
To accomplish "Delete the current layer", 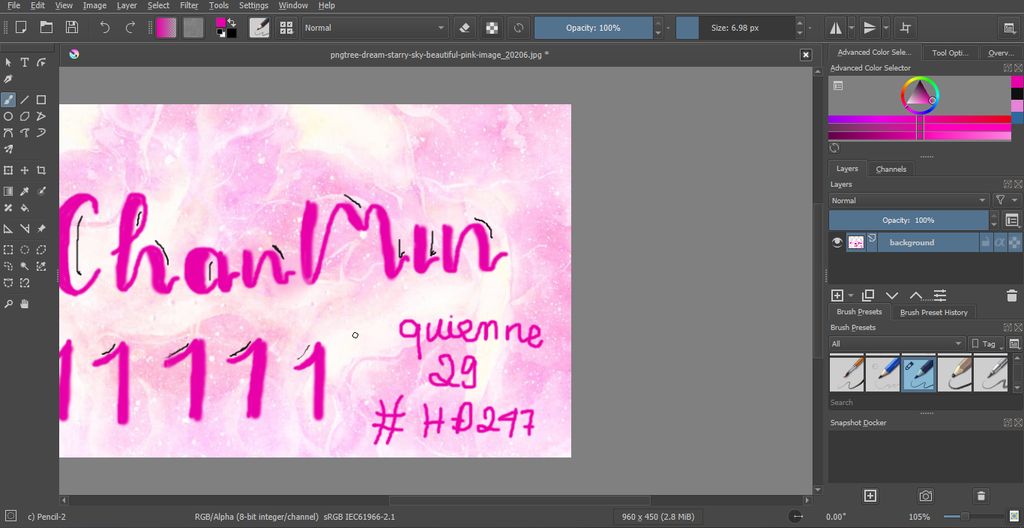I will 1012,296.
